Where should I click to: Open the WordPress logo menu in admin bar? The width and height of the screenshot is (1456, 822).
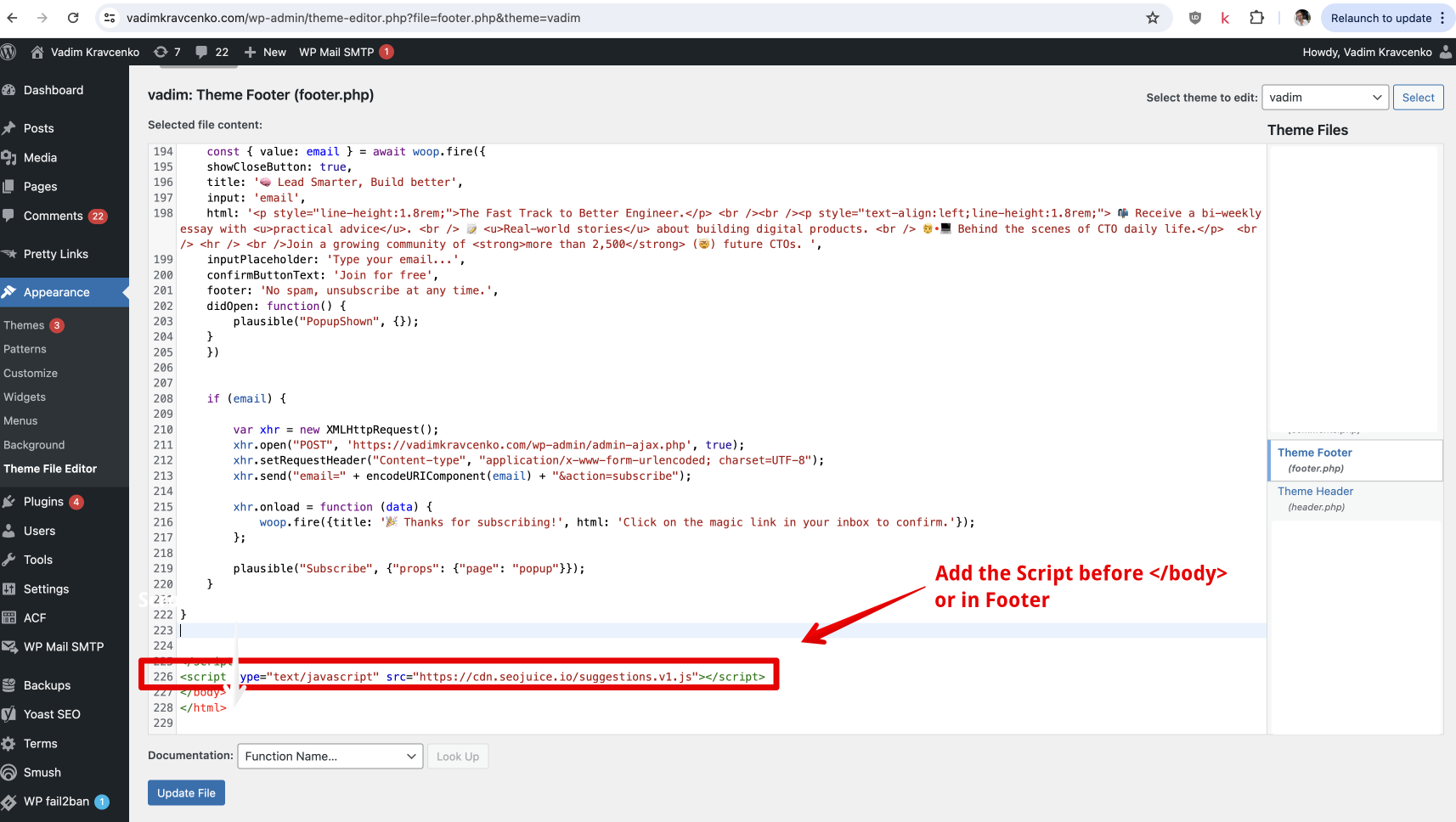click(x=9, y=52)
